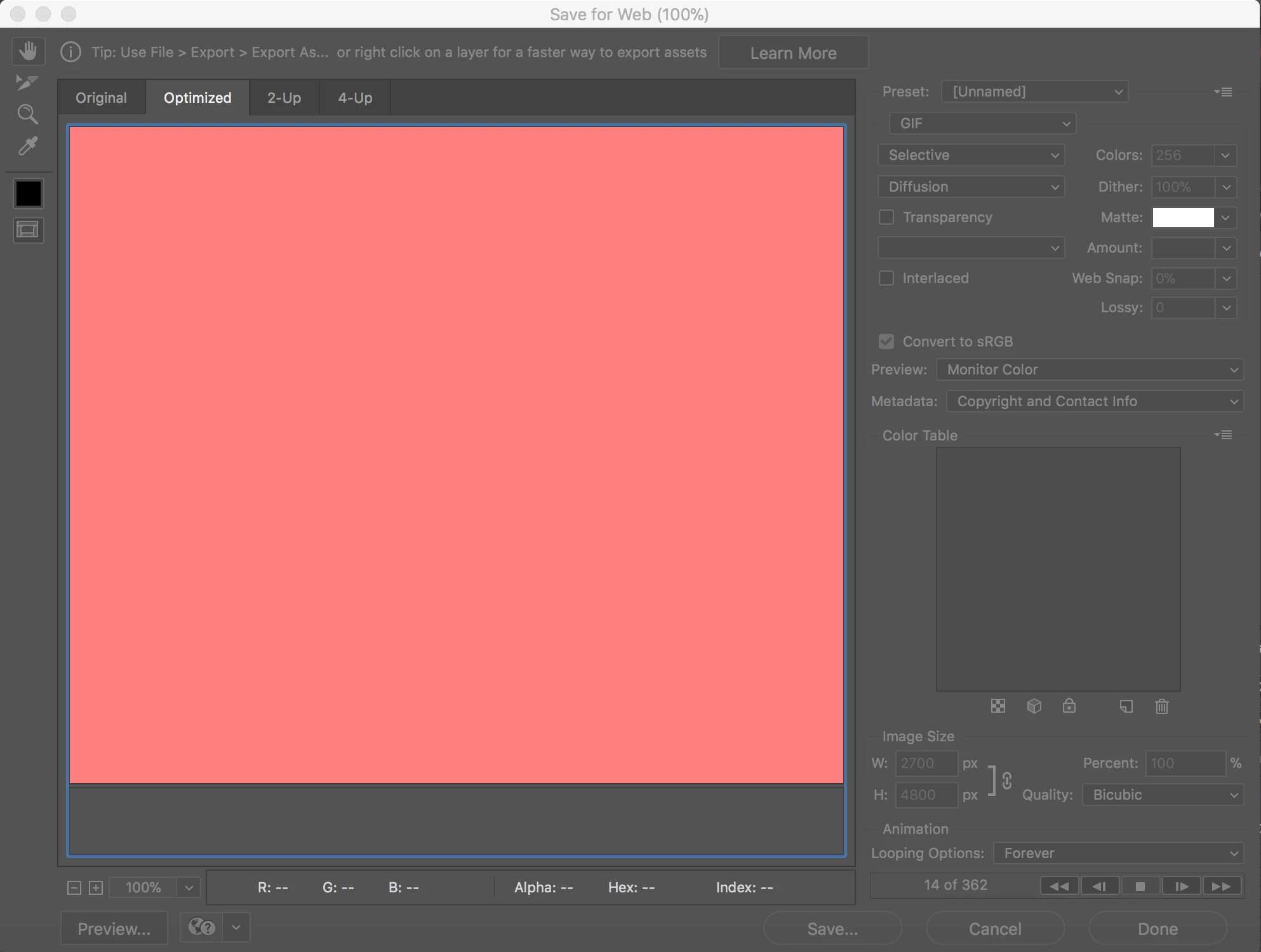The height and width of the screenshot is (952, 1261).
Task: Select the Zoom tool
Action: [x=27, y=114]
